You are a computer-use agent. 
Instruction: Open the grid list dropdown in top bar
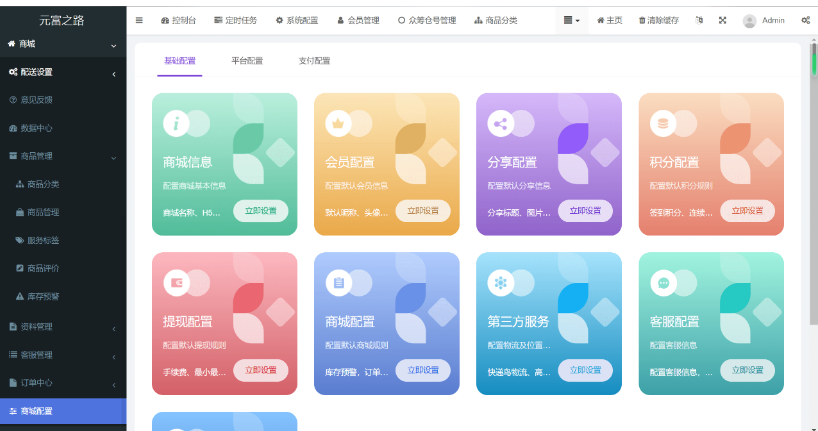pyautogui.click(x=571, y=20)
